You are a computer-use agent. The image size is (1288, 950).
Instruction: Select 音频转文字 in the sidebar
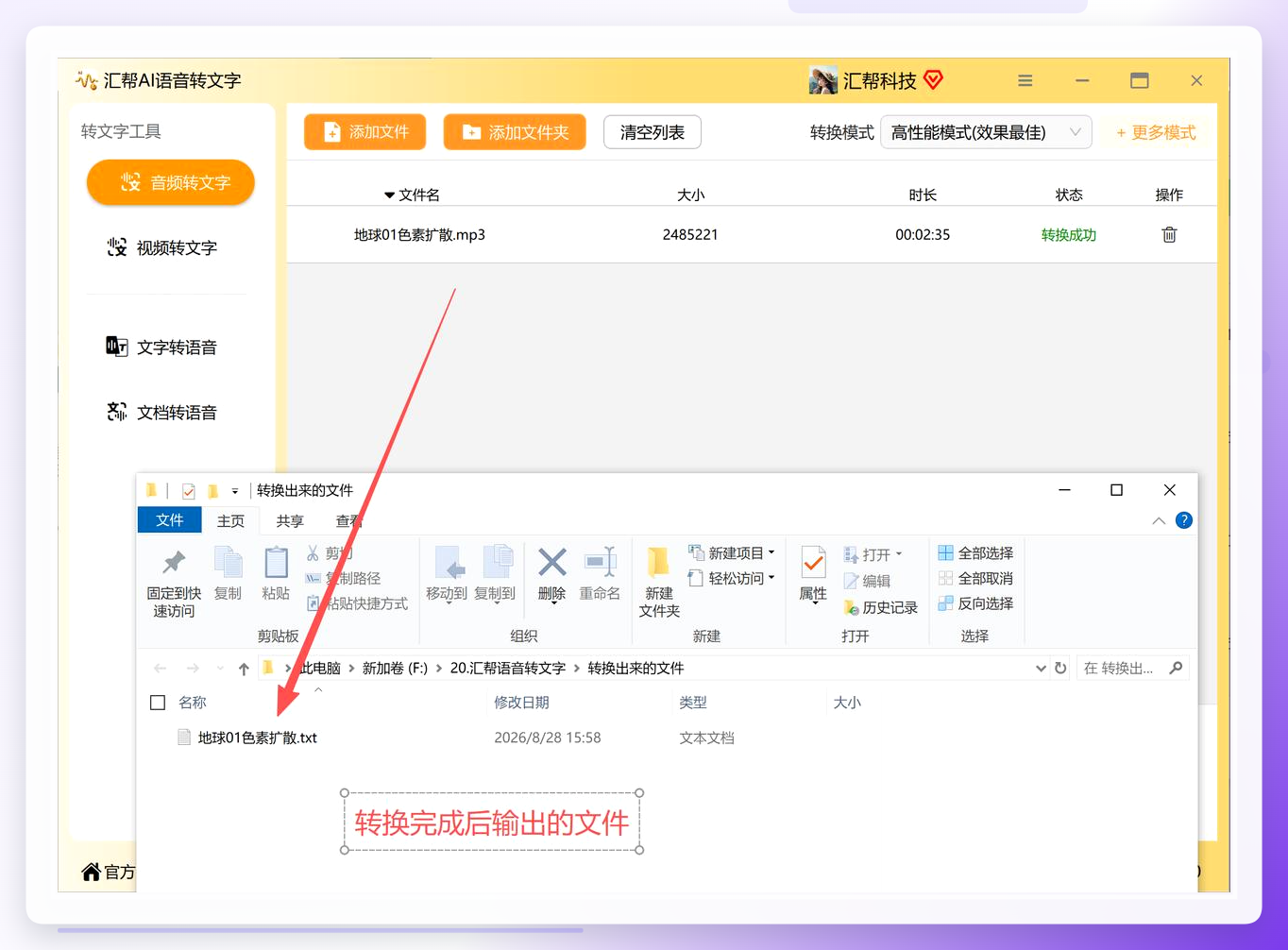click(171, 182)
